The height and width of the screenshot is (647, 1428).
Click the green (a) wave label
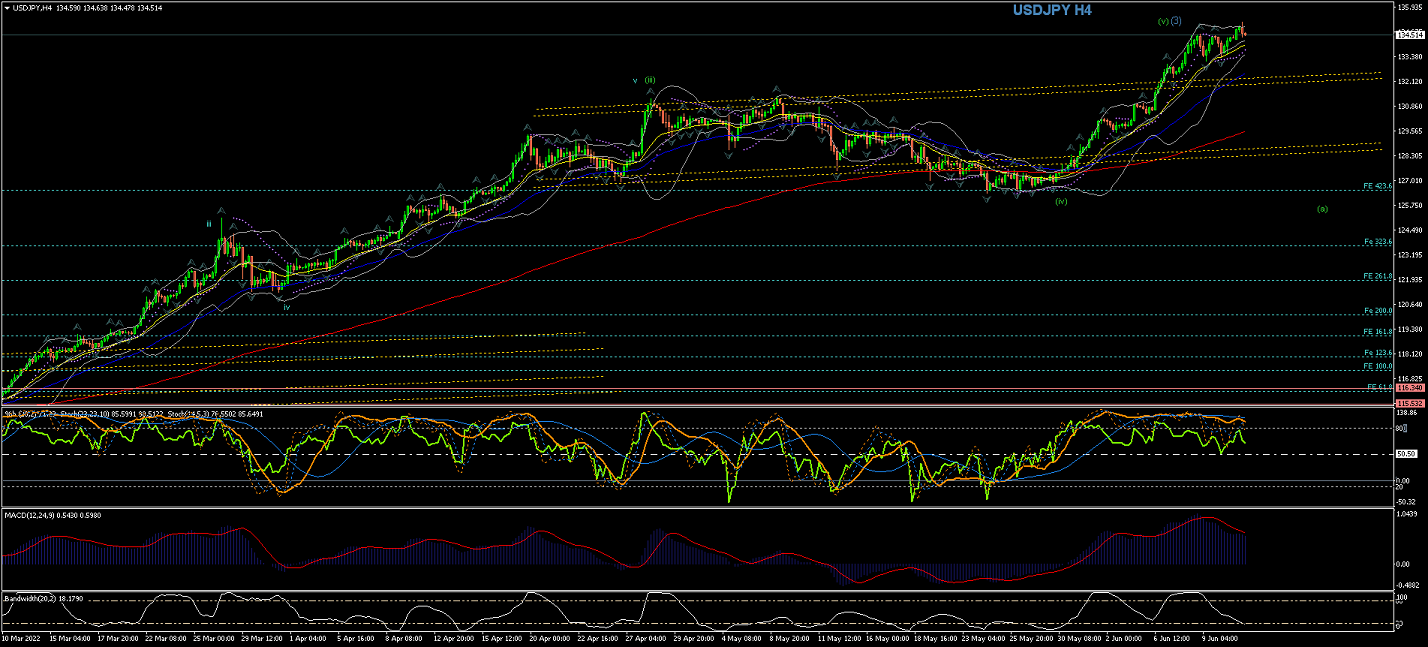(x=1322, y=209)
